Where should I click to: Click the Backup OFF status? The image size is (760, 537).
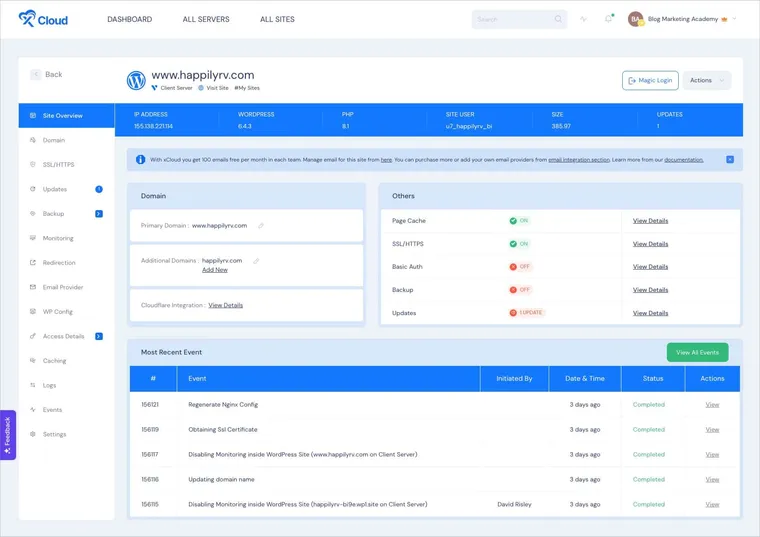[x=520, y=290]
